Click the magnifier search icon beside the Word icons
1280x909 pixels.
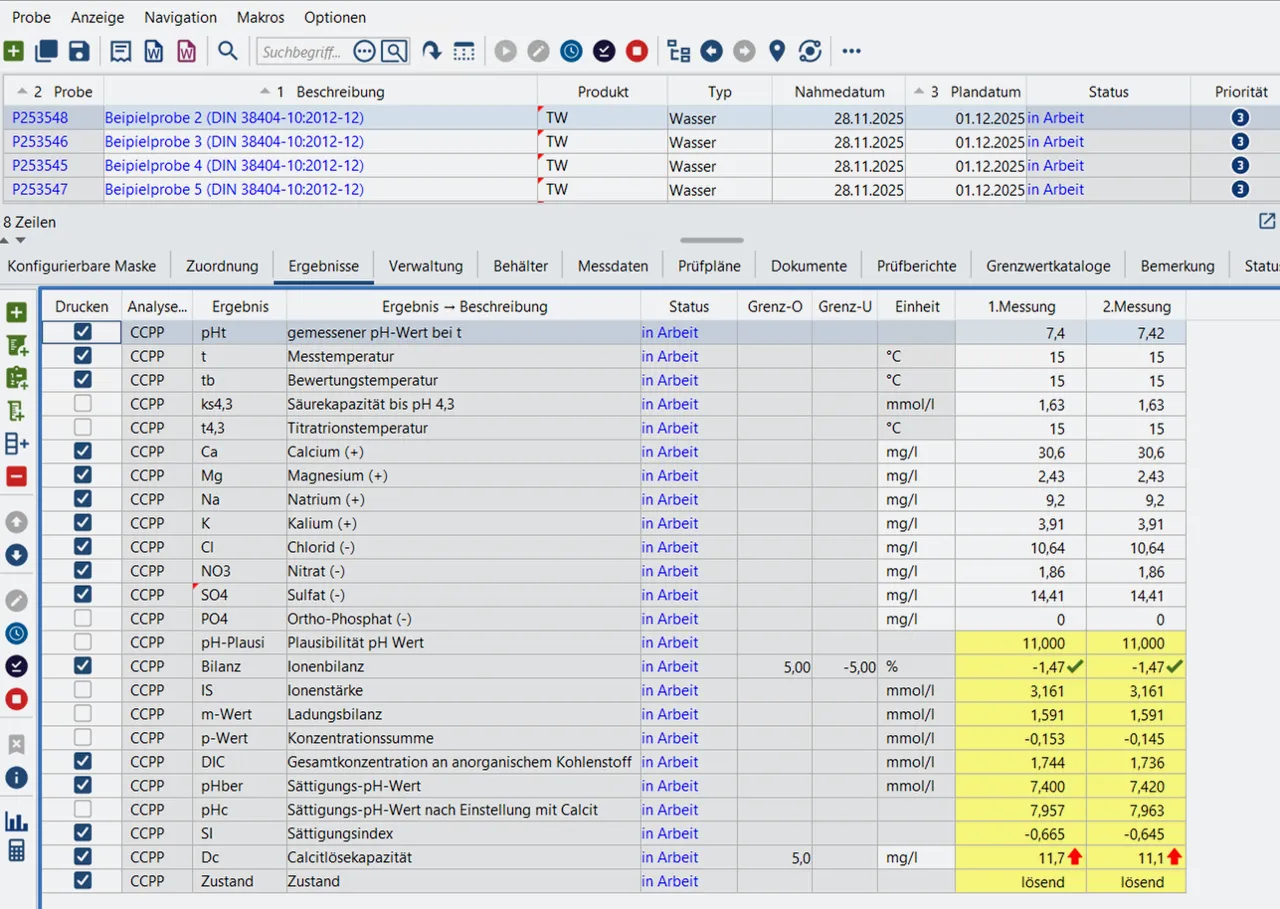tap(228, 51)
